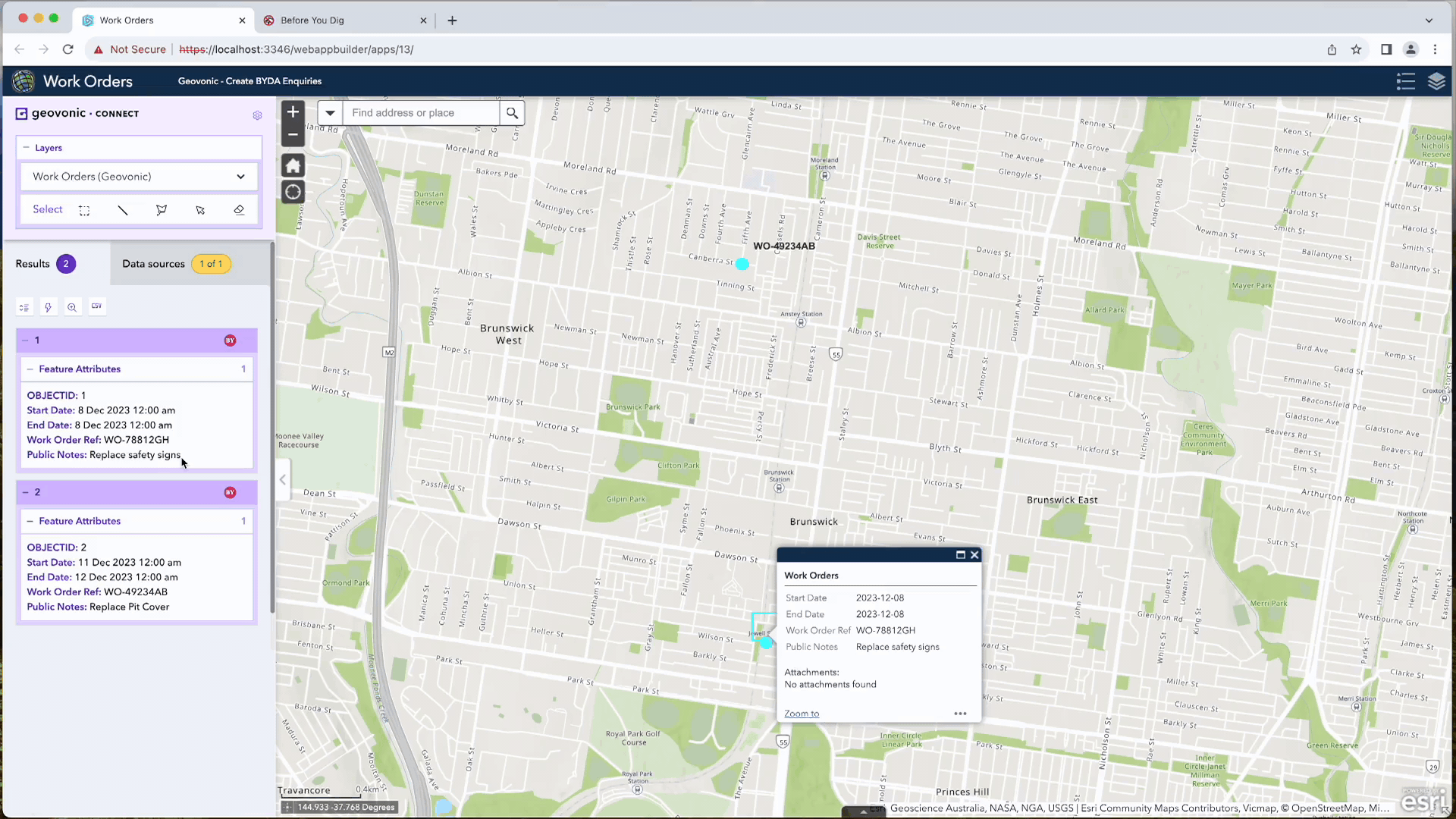
Task: Open the geovonic Connect settings gear
Action: tap(257, 115)
